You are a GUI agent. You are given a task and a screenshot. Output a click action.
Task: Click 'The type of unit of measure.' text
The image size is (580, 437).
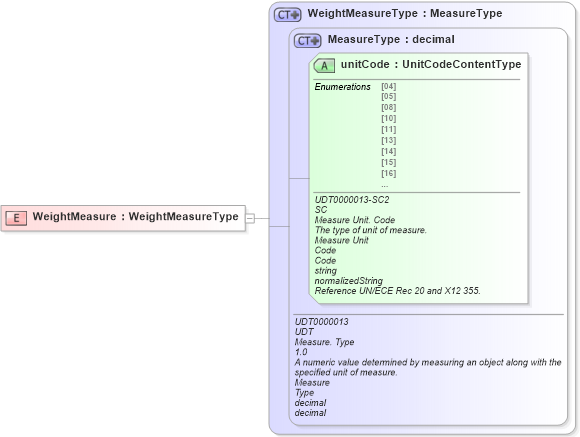[x=371, y=230]
